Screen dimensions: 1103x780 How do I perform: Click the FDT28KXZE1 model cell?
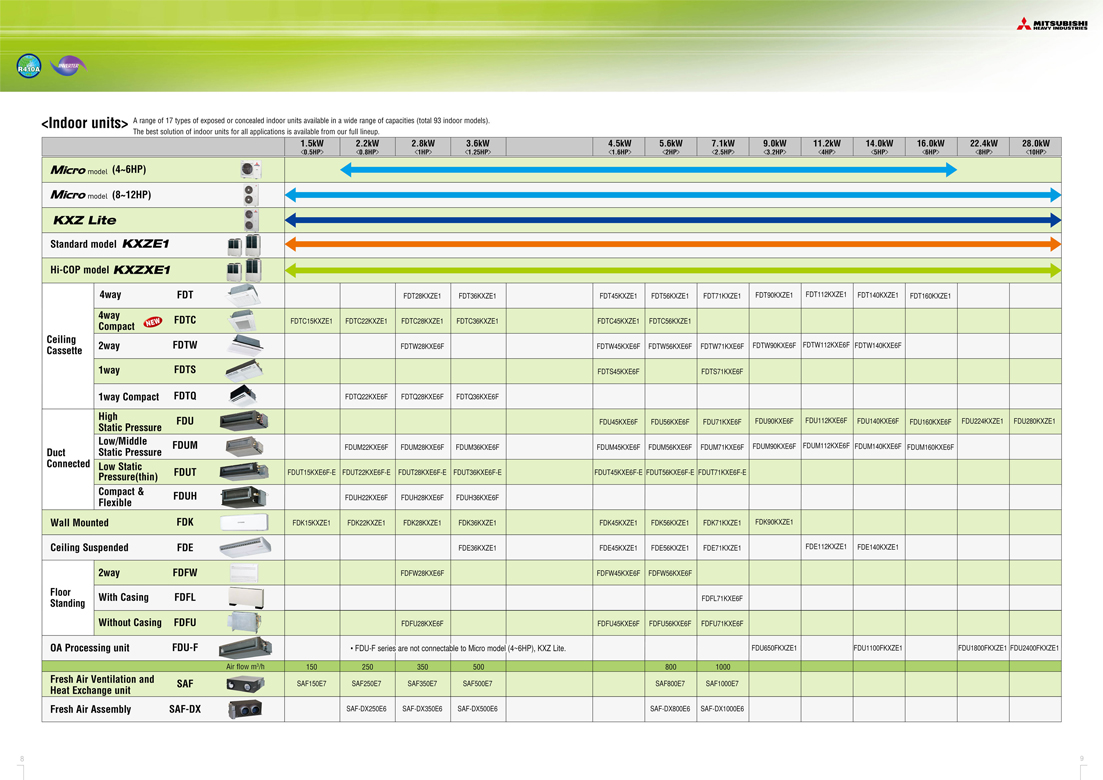pyautogui.click(x=422, y=296)
